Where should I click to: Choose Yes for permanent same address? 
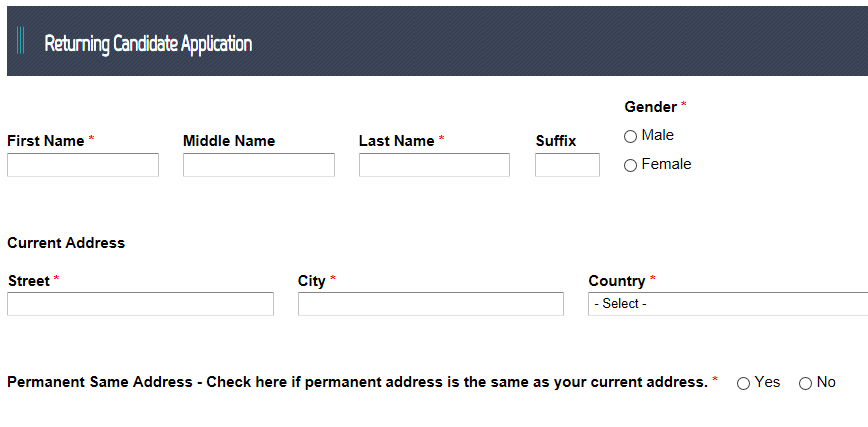(x=743, y=383)
